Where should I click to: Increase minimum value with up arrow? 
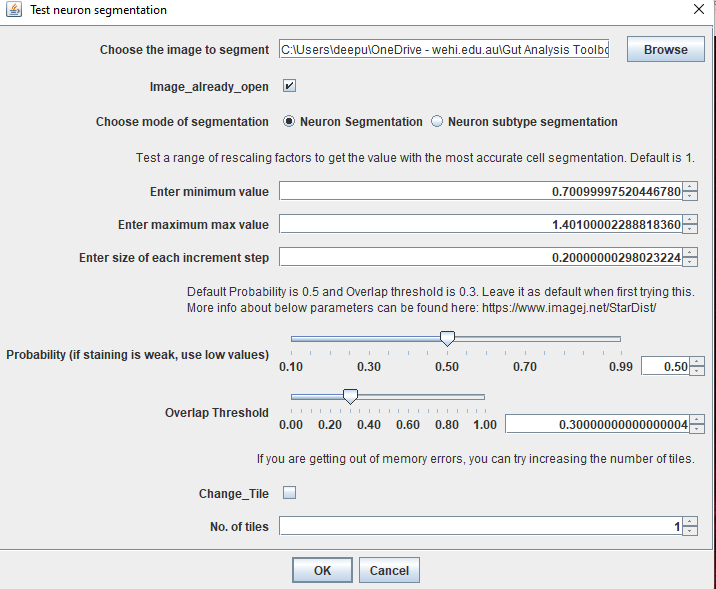tap(690, 186)
